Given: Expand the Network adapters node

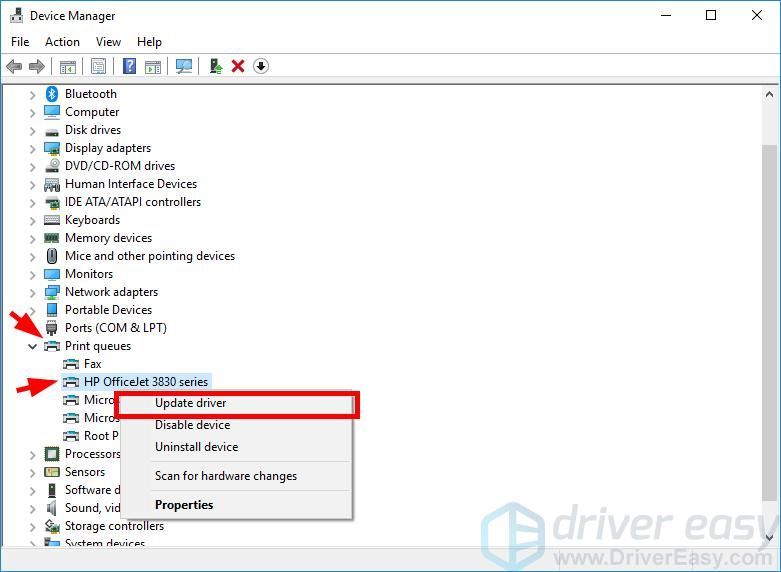Looking at the screenshot, I should pyautogui.click(x=32, y=292).
